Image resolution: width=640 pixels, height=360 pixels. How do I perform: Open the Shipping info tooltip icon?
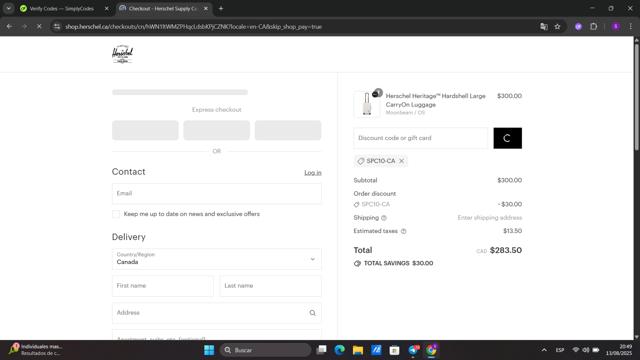pyautogui.click(x=384, y=218)
